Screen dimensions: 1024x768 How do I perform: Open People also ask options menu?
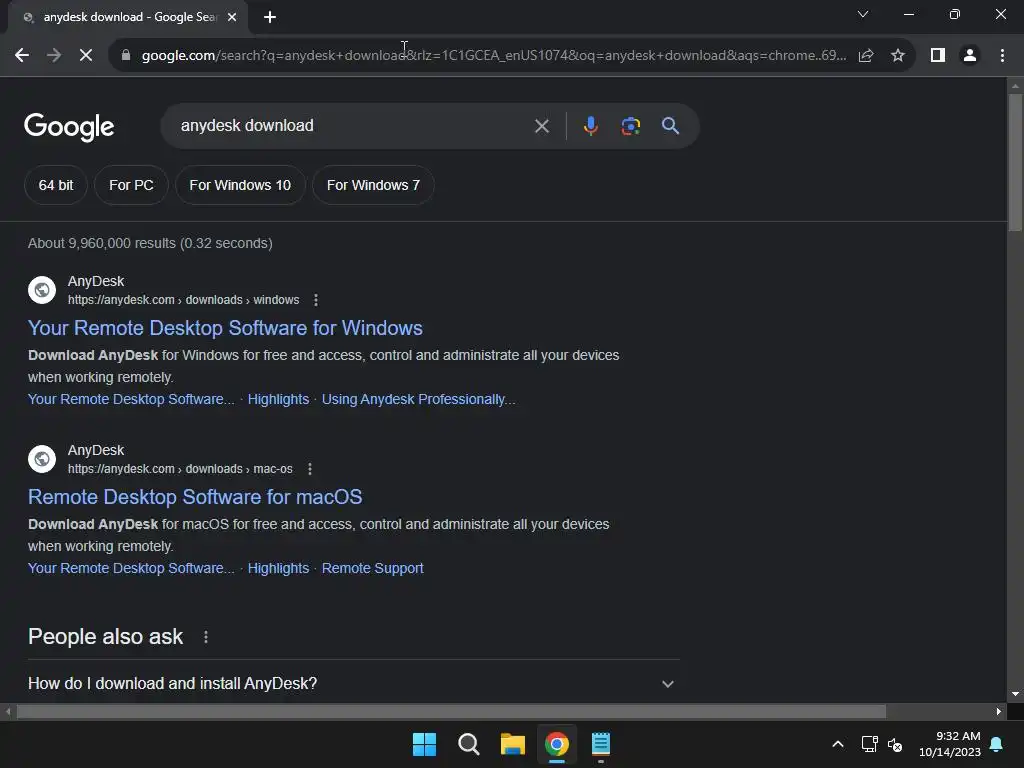(x=206, y=637)
